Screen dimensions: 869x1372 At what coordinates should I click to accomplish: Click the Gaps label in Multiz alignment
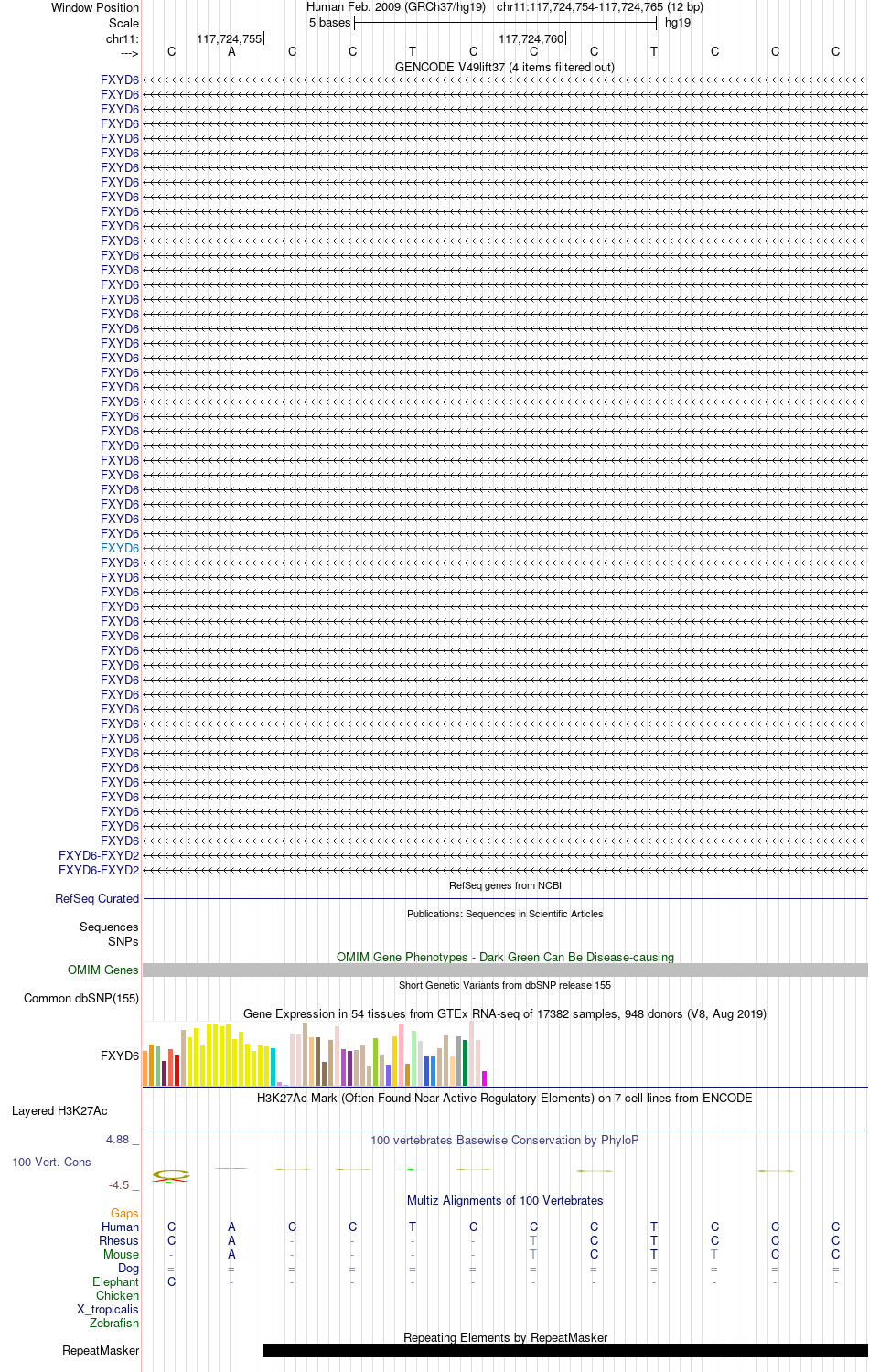point(124,1213)
